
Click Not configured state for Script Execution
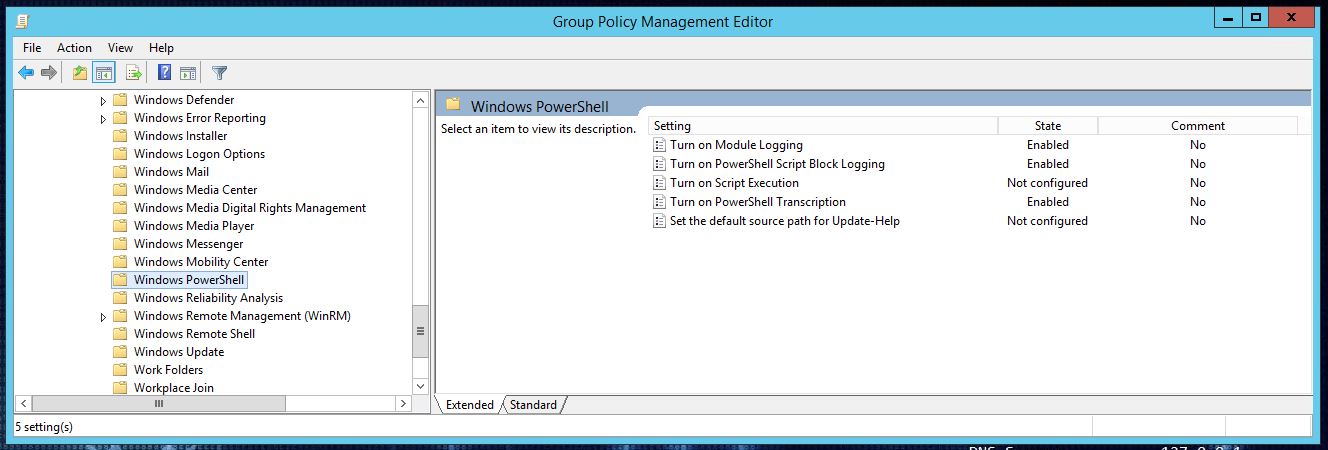tap(1047, 183)
